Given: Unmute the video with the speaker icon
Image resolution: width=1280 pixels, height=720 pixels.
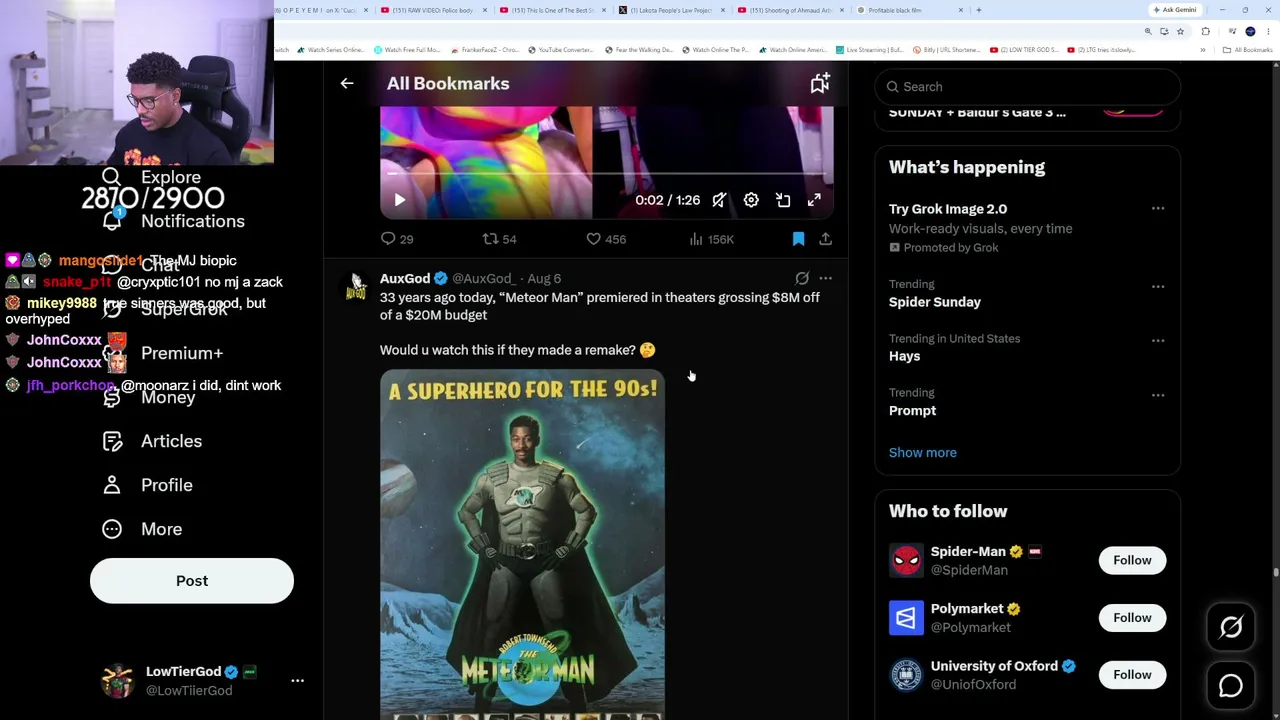Looking at the screenshot, I should [x=719, y=200].
